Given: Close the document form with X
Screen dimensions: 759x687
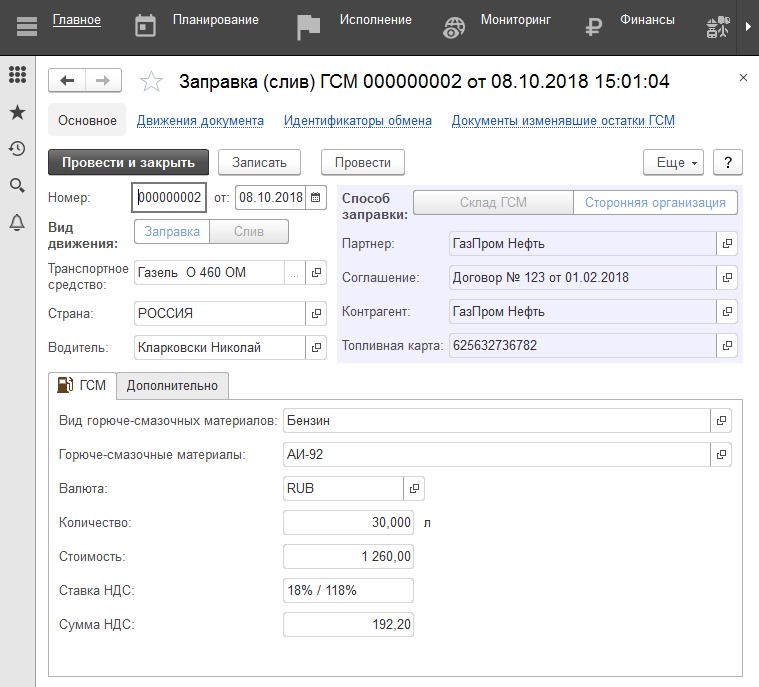Looking at the screenshot, I should click(744, 77).
